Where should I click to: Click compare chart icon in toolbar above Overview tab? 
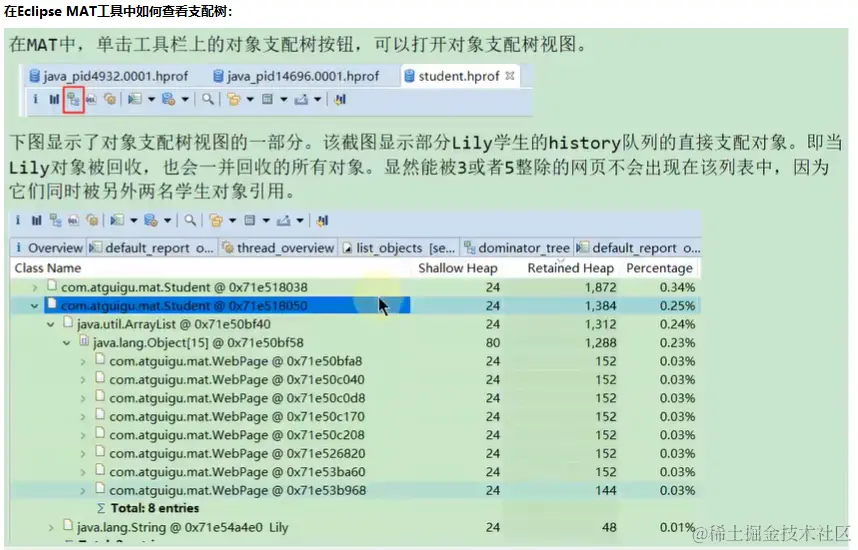[x=322, y=221]
